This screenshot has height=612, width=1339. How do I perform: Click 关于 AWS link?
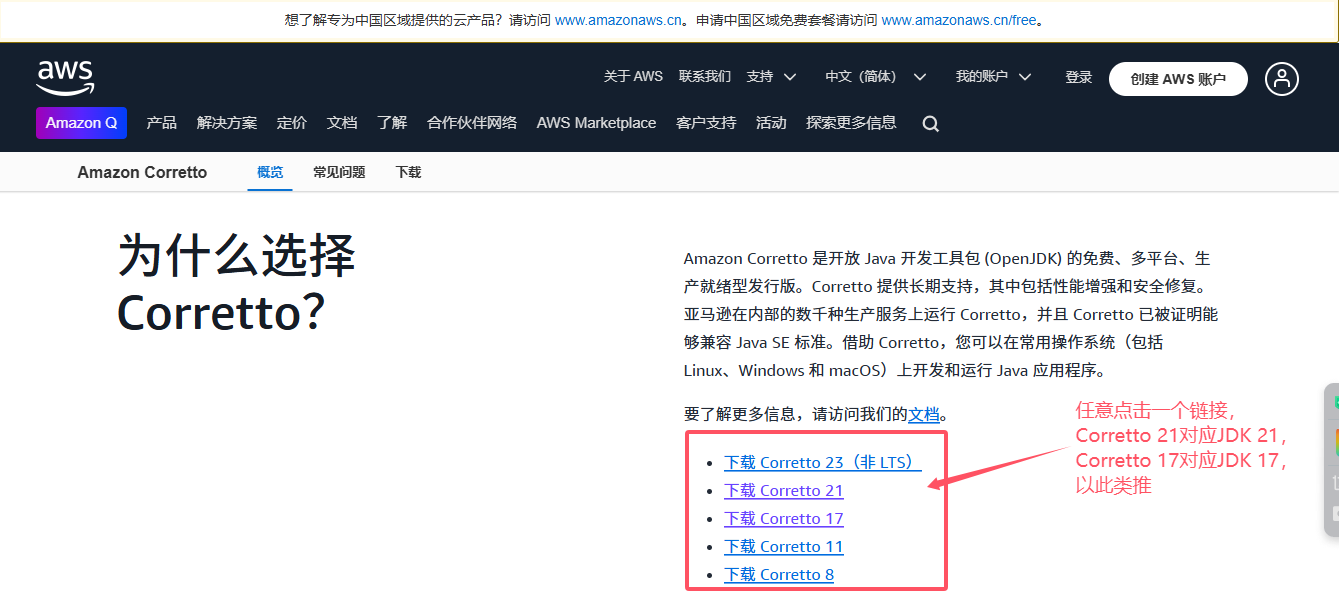633,77
